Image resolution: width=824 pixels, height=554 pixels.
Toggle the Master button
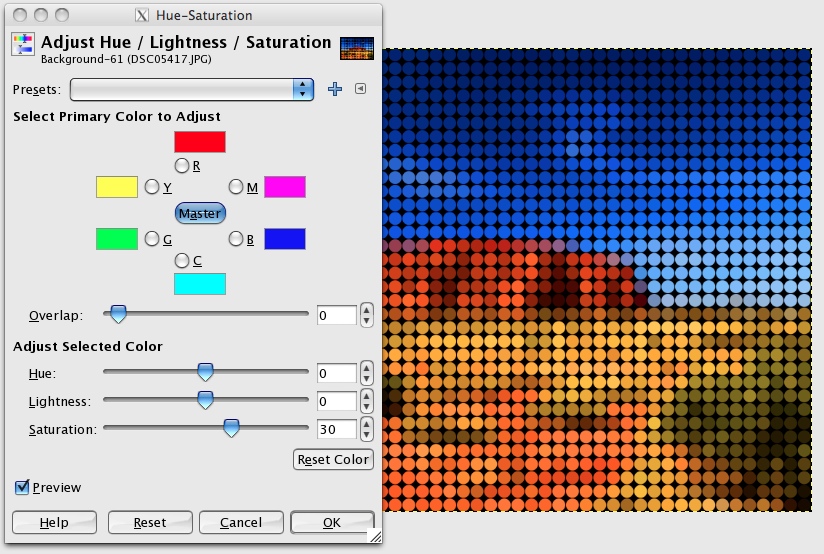tap(200, 213)
